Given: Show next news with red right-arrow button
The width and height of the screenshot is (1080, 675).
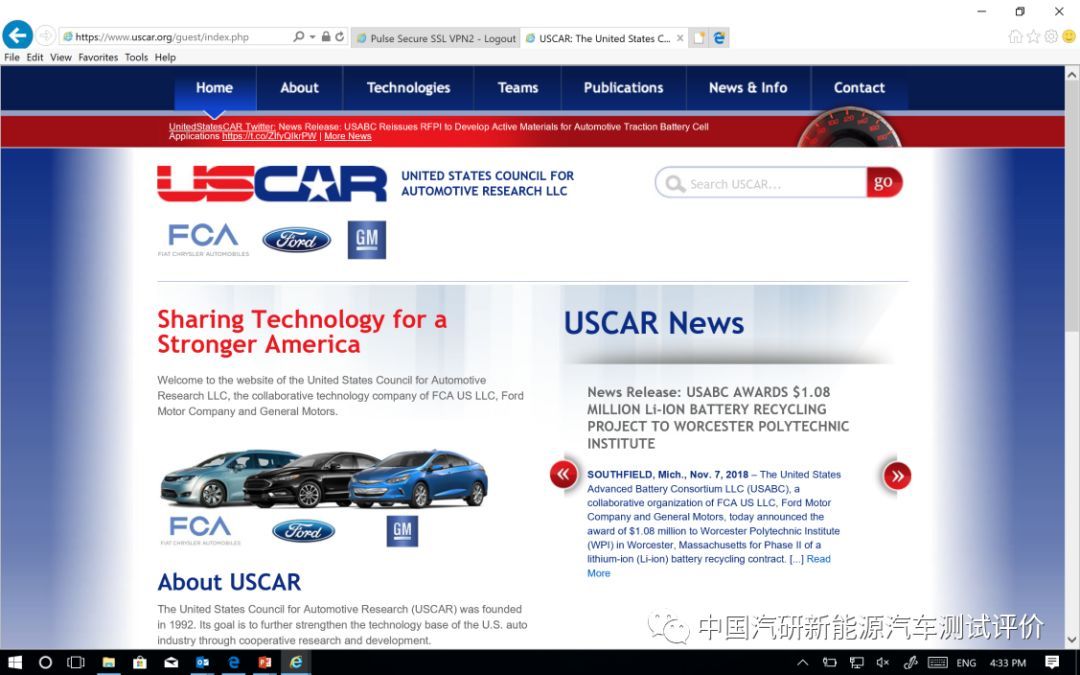Looking at the screenshot, I should (x=897, y=475).
